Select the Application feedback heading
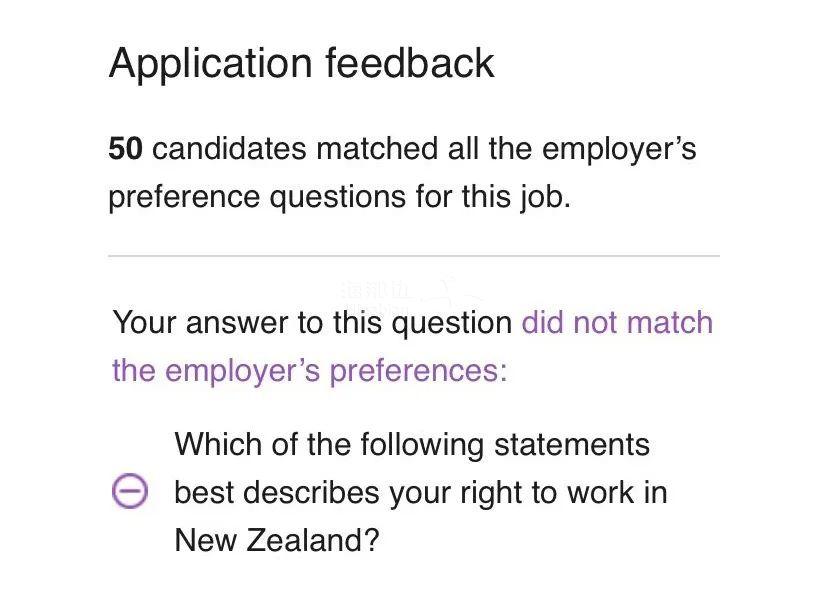Image resolution: width=828 pixels, height=592 pixels. point(301,63)
